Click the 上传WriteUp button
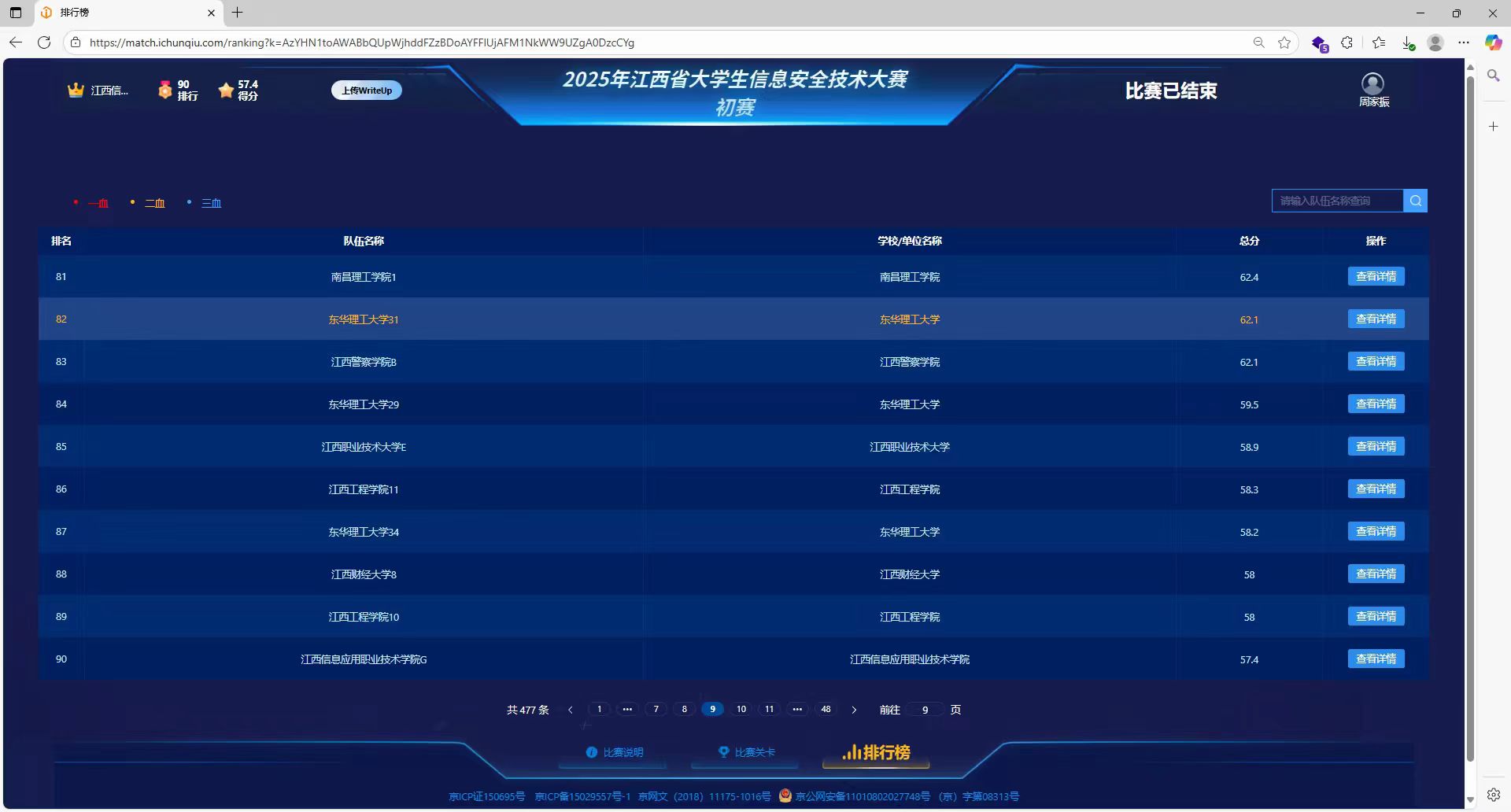Viewport: 1511px width, 812px height. click(366, 90)
